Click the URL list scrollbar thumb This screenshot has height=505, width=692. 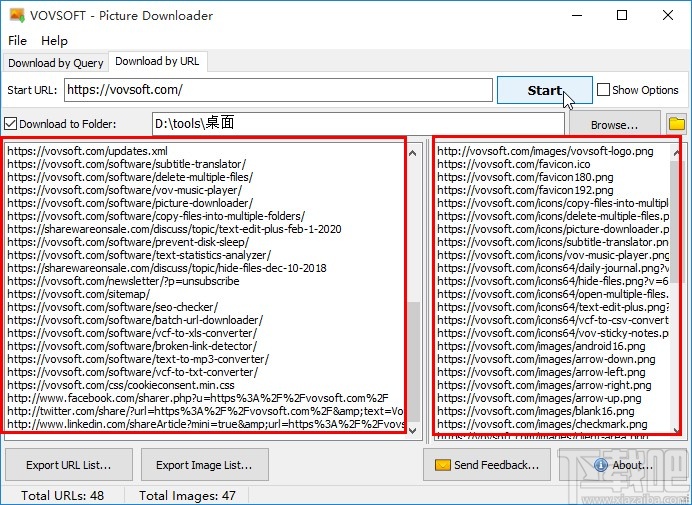tap(414, 362)
